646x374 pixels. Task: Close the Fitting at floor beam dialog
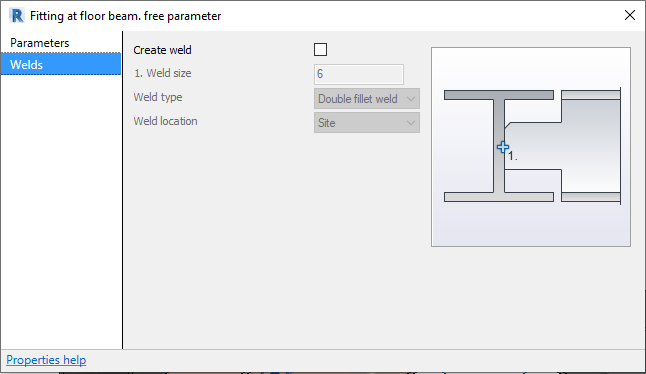[x=630, y=16]
